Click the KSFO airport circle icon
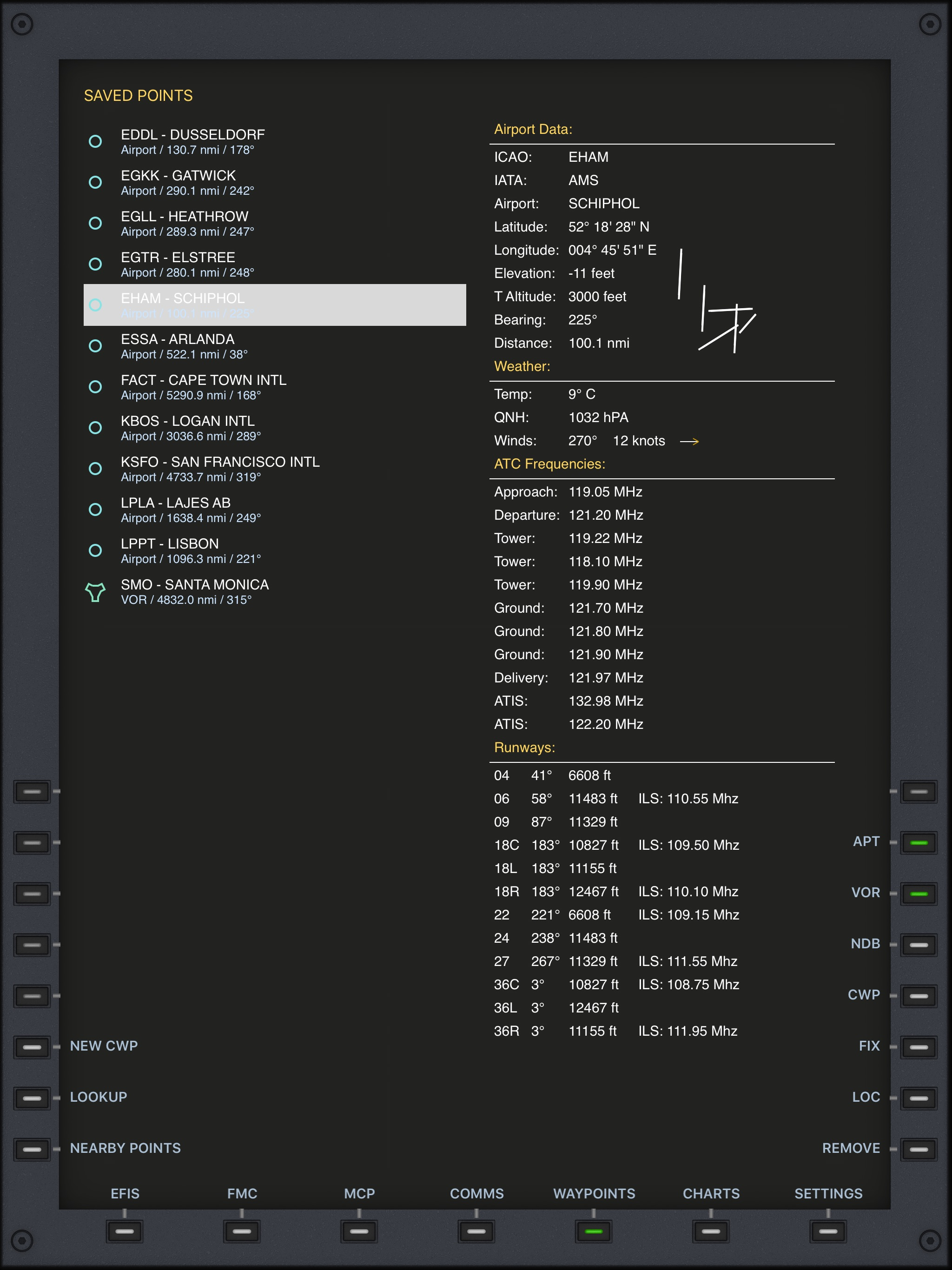 coord(95,469)
